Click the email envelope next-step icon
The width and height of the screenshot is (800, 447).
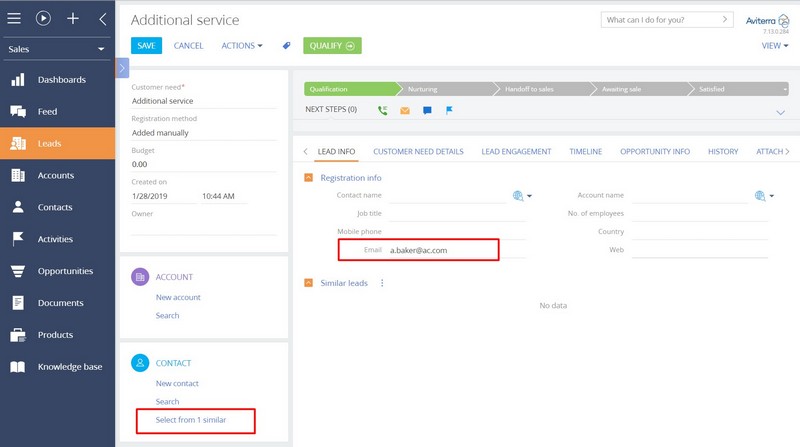coord(405,110)
